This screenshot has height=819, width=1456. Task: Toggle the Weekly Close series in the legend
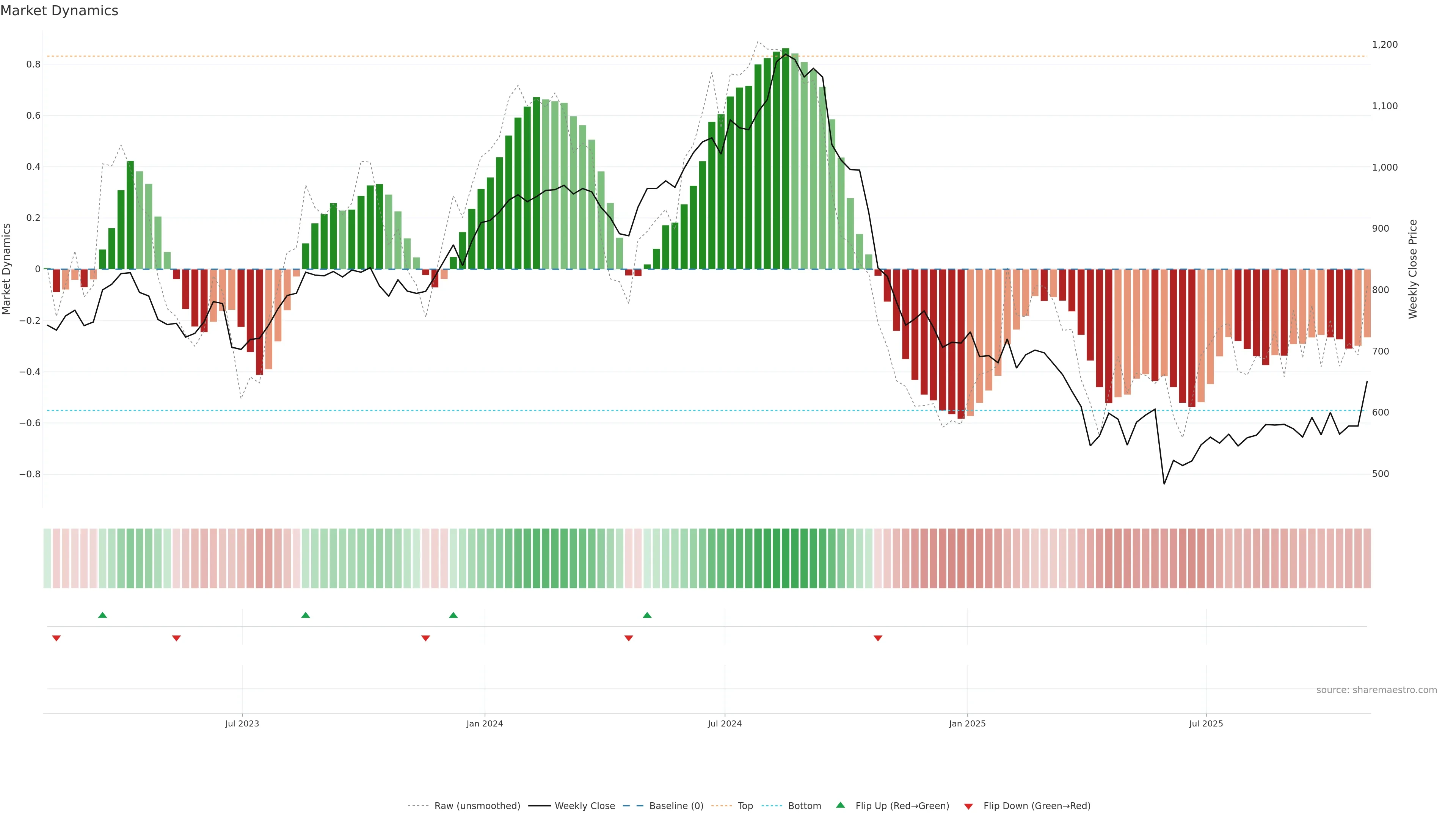584,806
